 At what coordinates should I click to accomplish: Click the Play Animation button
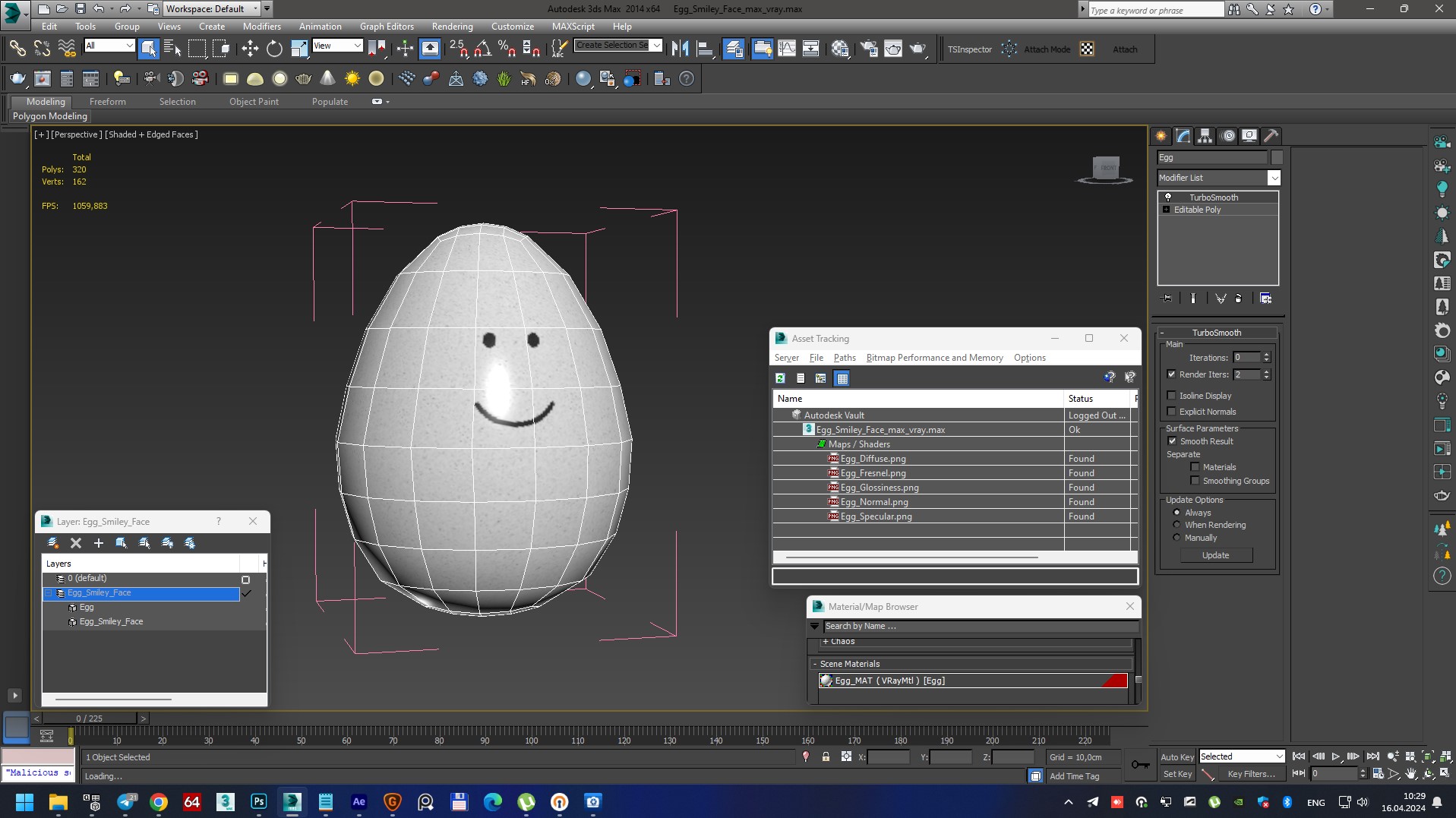coord(1336,756)
